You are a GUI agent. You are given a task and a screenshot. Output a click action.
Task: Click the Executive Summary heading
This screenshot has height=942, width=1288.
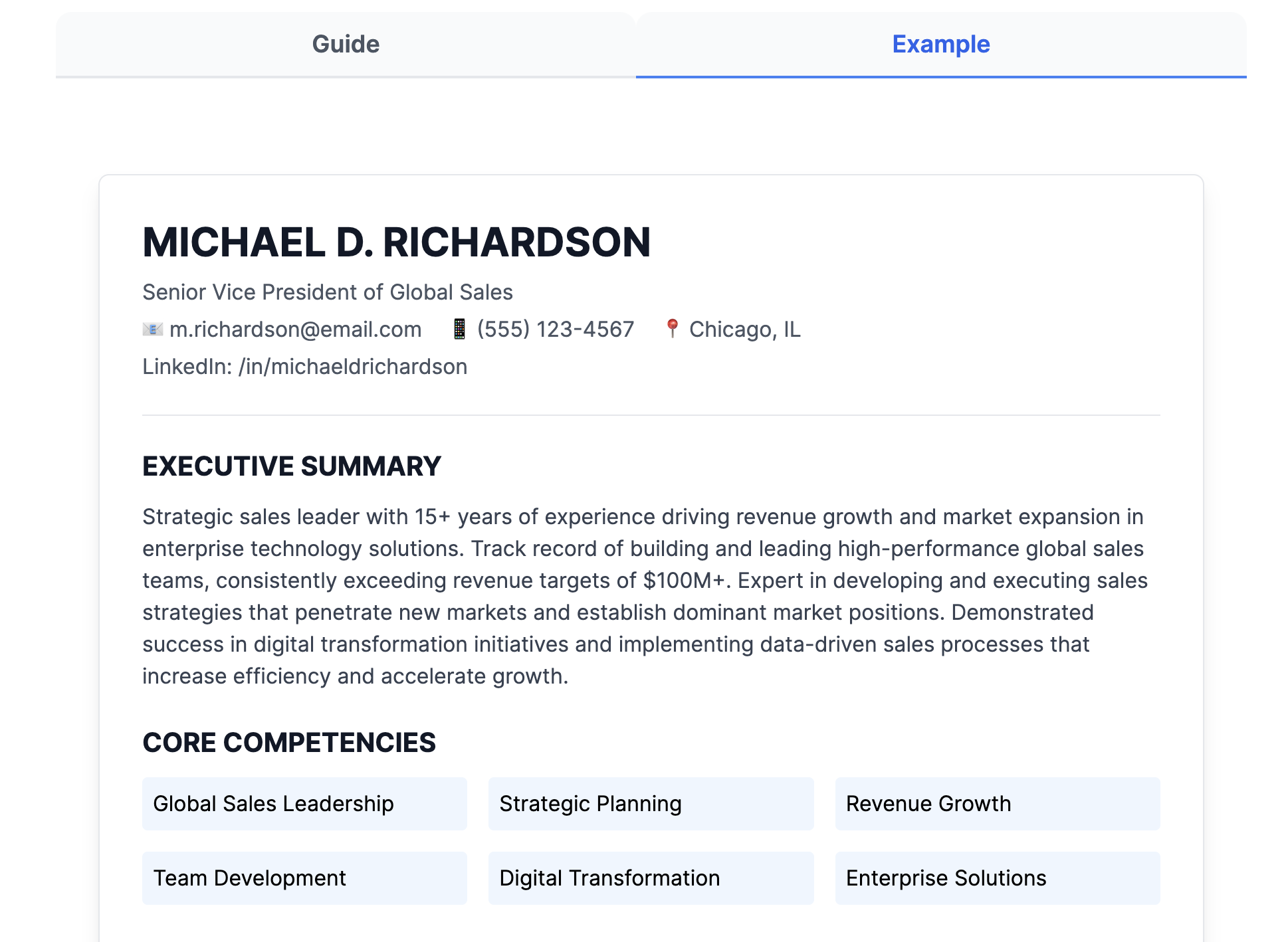[291, 466]
